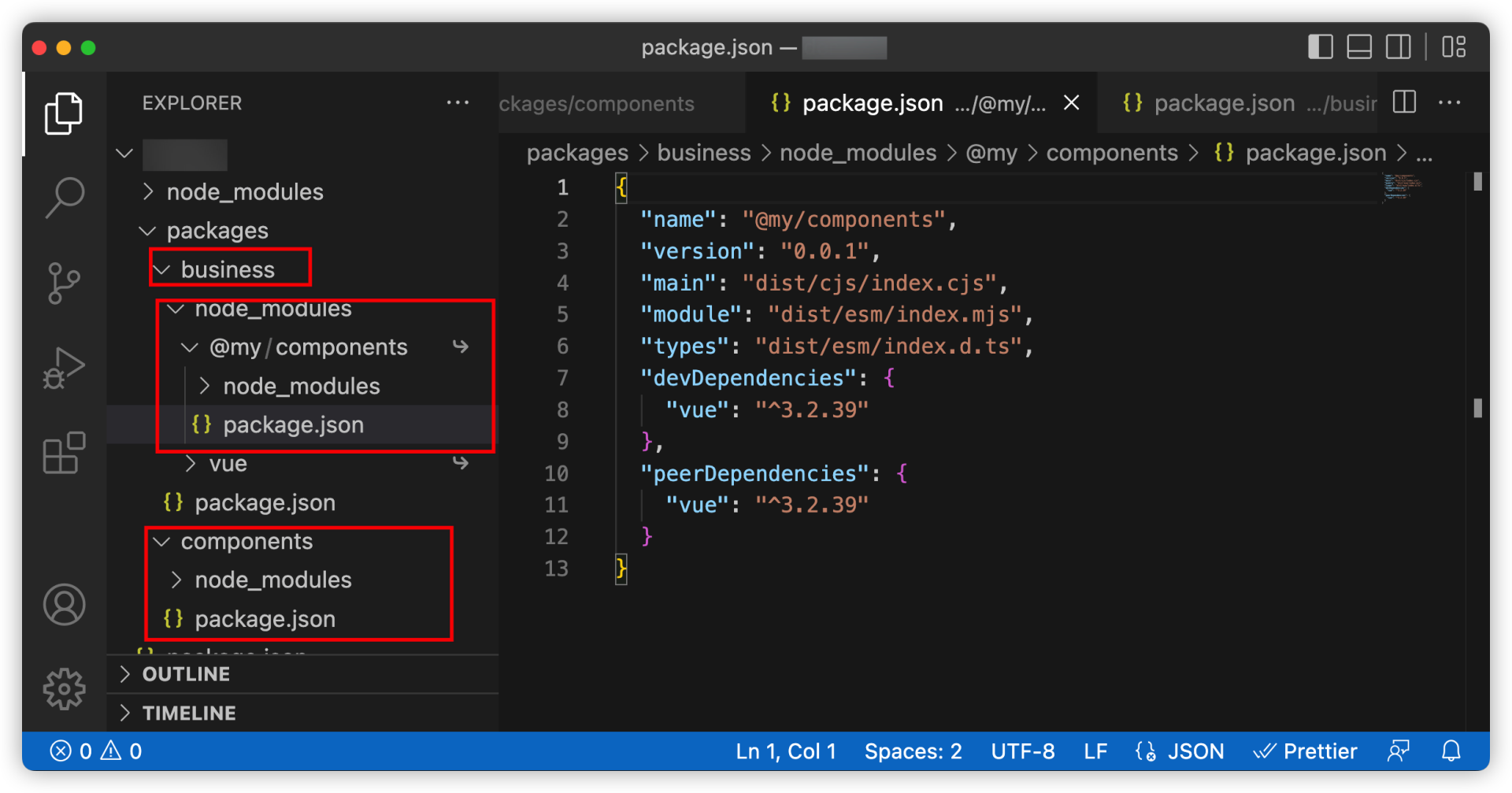Collapse the business folder
Viewport: 1512px width, 793px height.
(228, 269)
